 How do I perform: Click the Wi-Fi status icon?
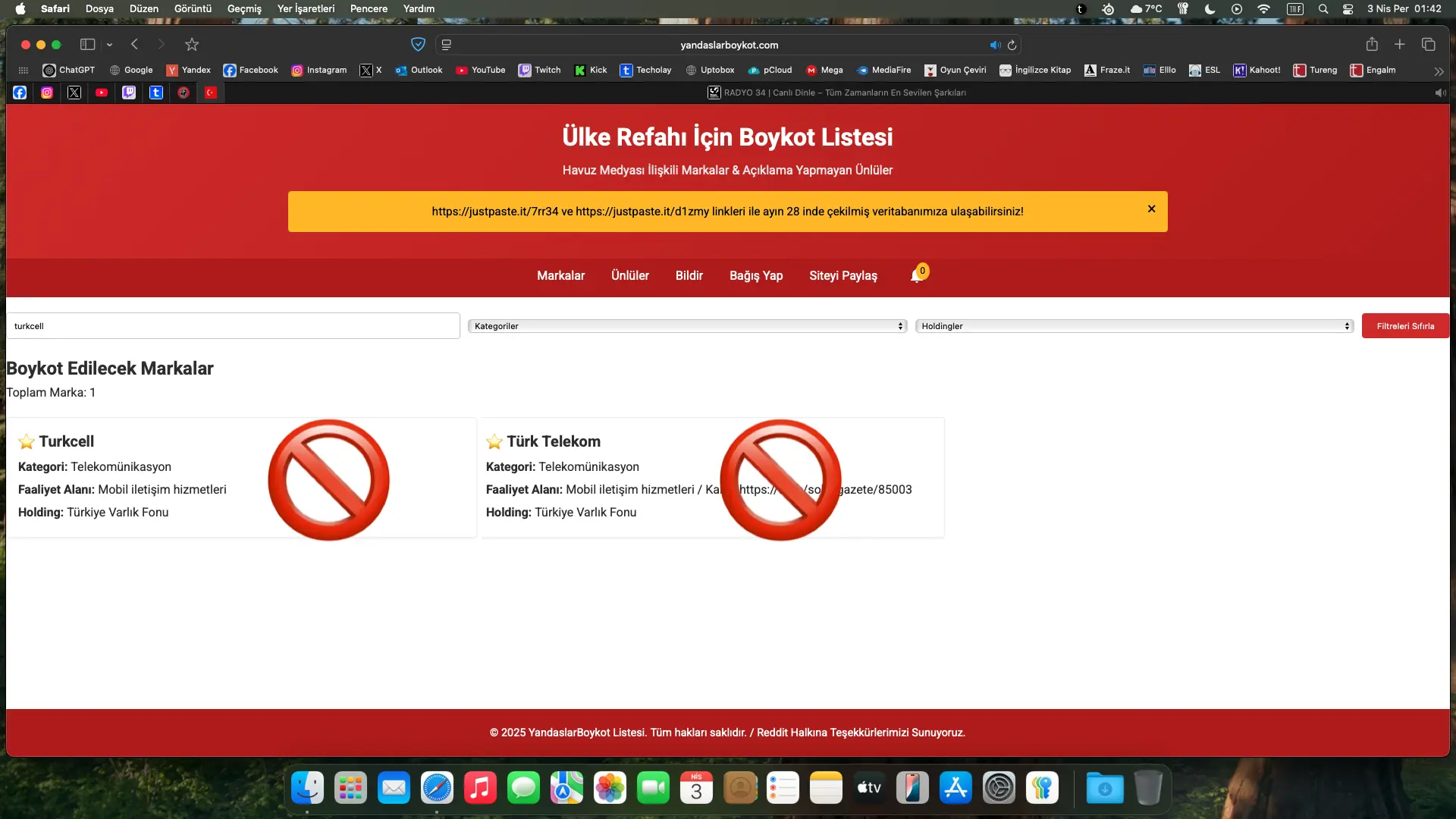pyautogui.click(x=1263, y=9)
